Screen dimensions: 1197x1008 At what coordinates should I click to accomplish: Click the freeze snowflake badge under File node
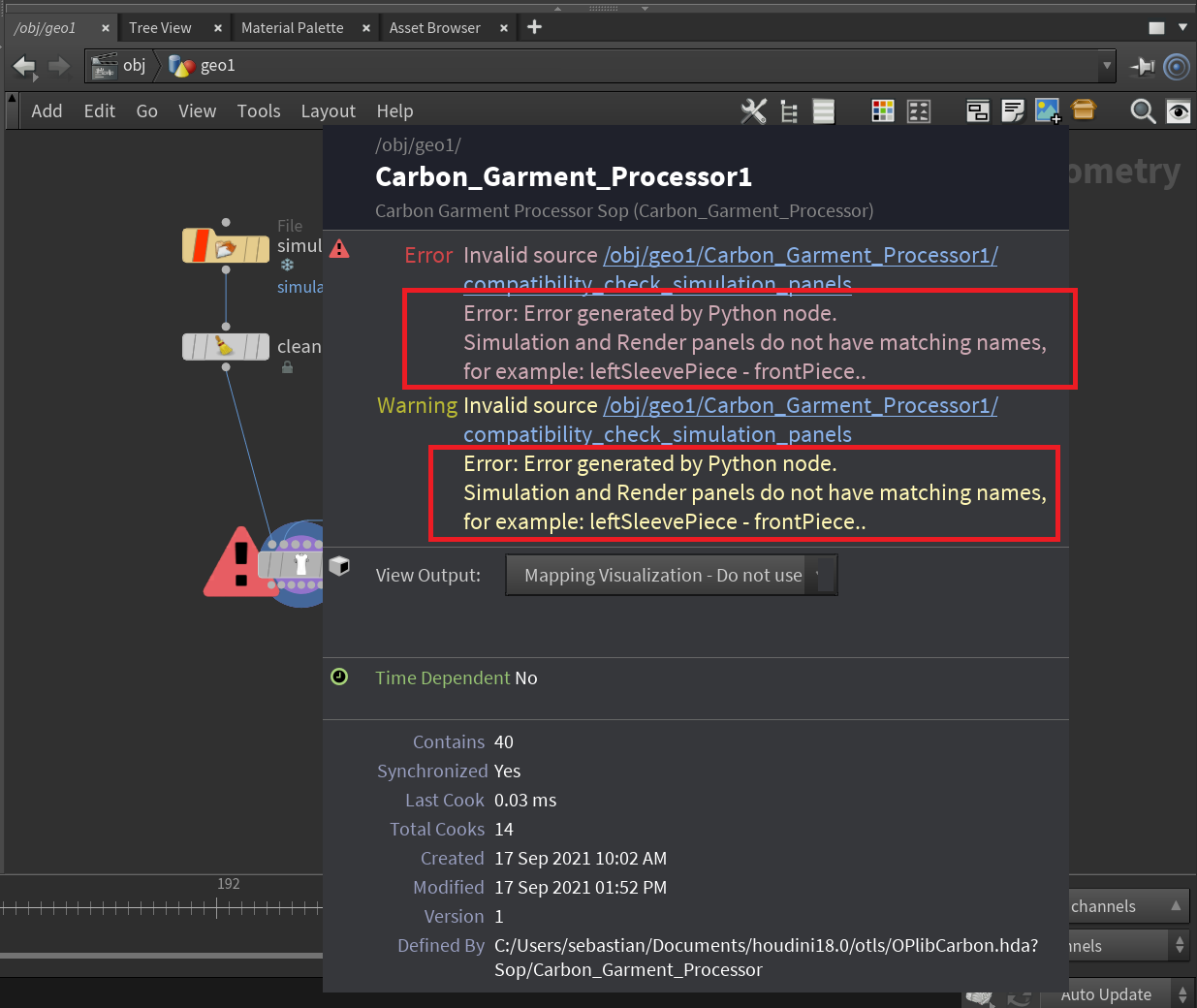click(287, 265)
